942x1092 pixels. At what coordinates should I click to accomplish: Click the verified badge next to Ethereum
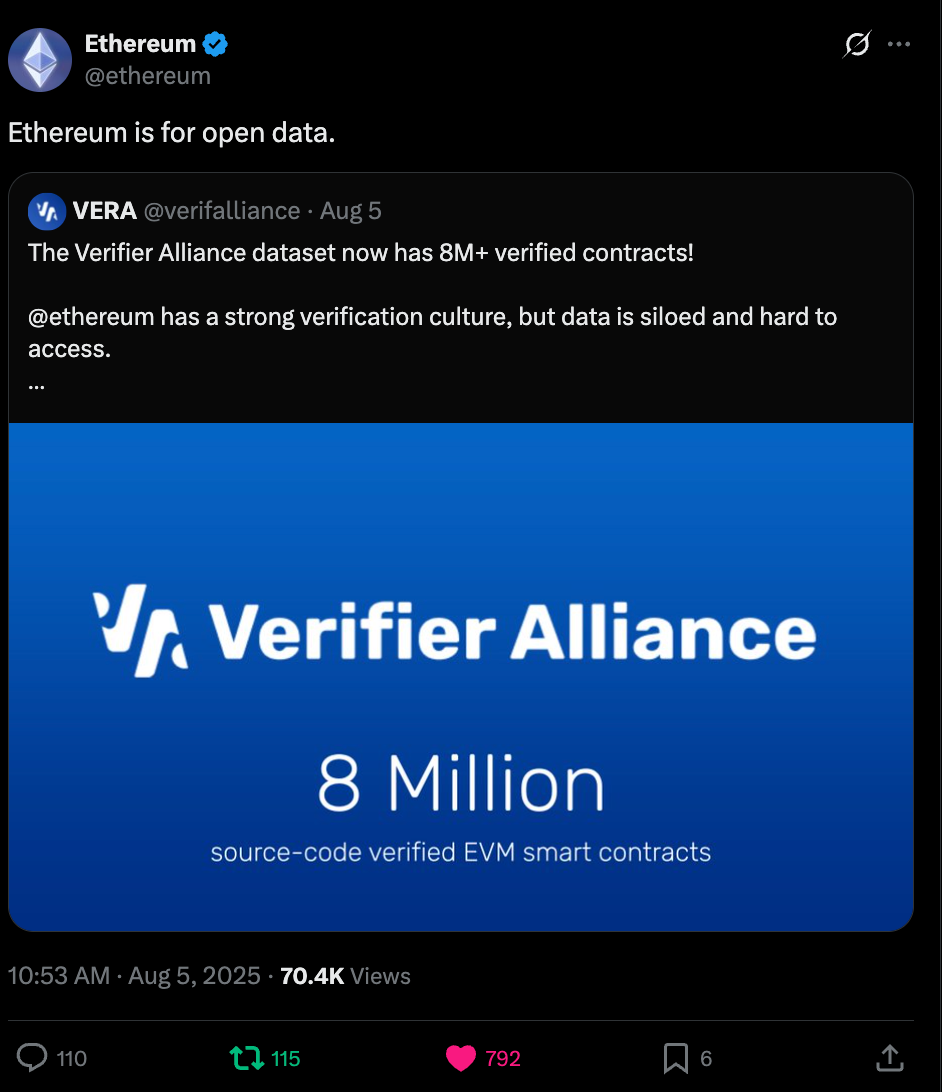tap(215, 43)
